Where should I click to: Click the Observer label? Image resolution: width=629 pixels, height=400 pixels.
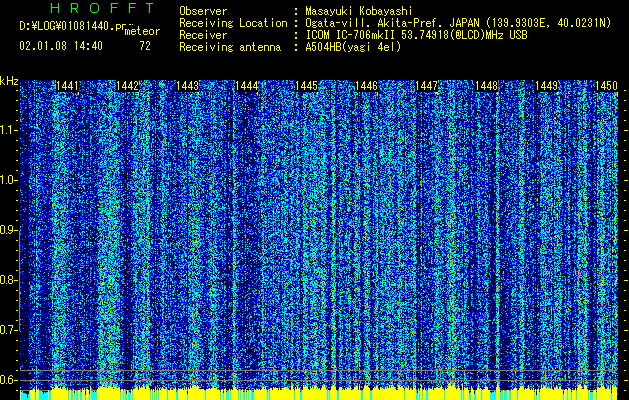(203, 12)
